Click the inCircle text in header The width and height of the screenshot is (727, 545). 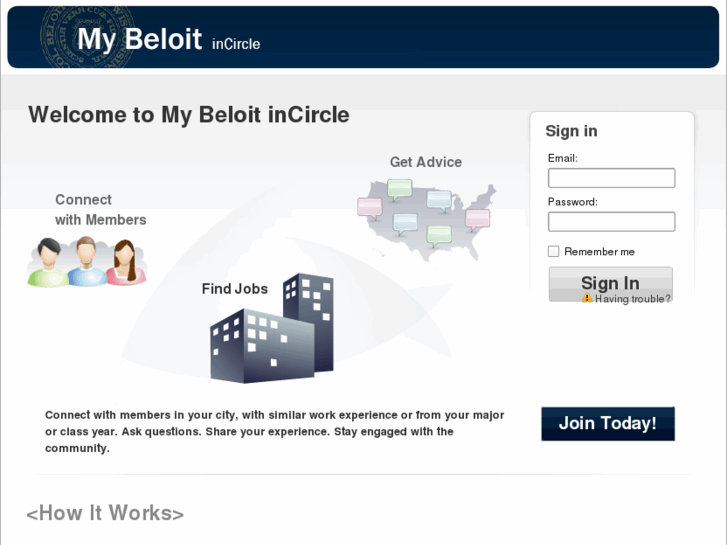[x=236, y=44]
